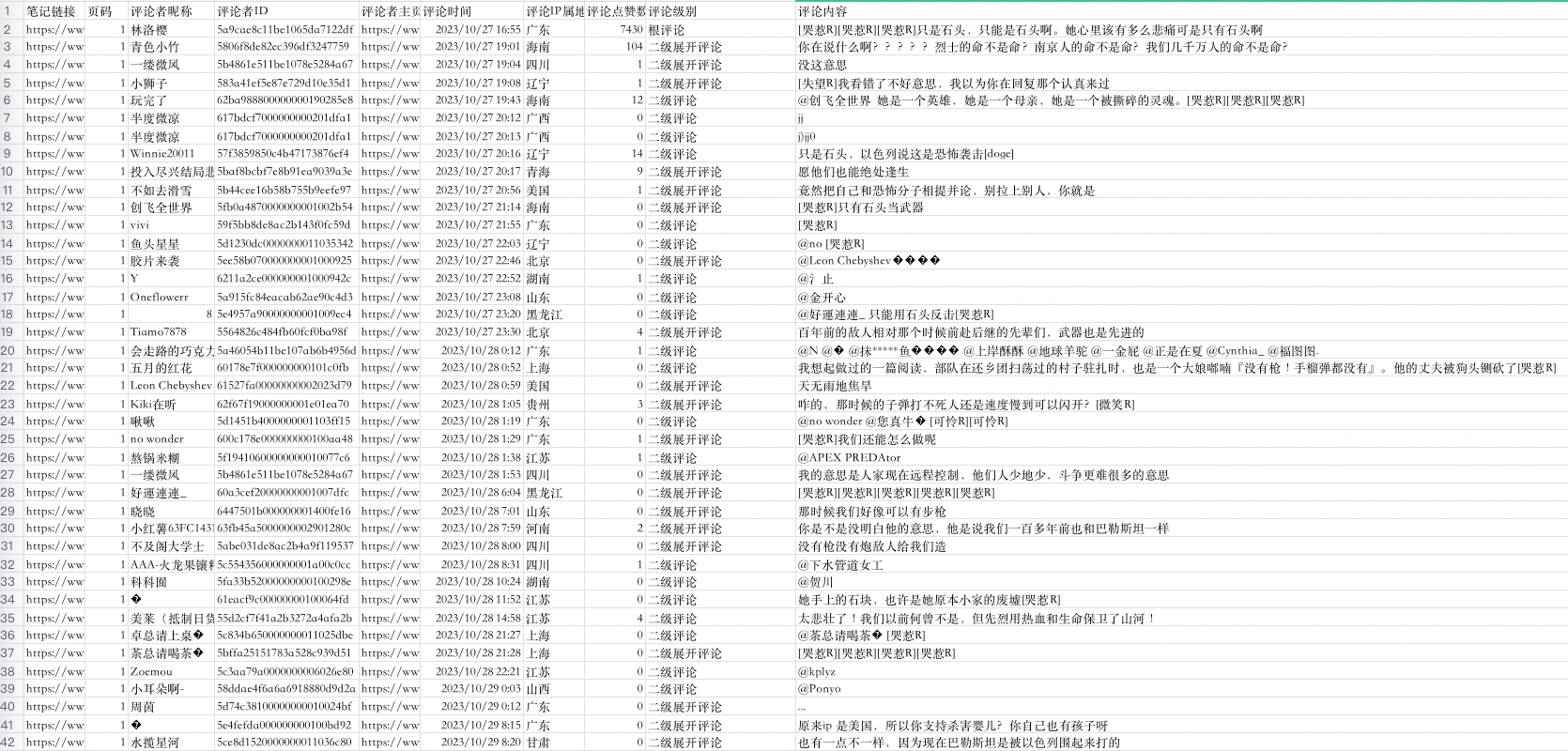Click nickname cell 啾啾
1568x751 pixels.
point(171,421)
